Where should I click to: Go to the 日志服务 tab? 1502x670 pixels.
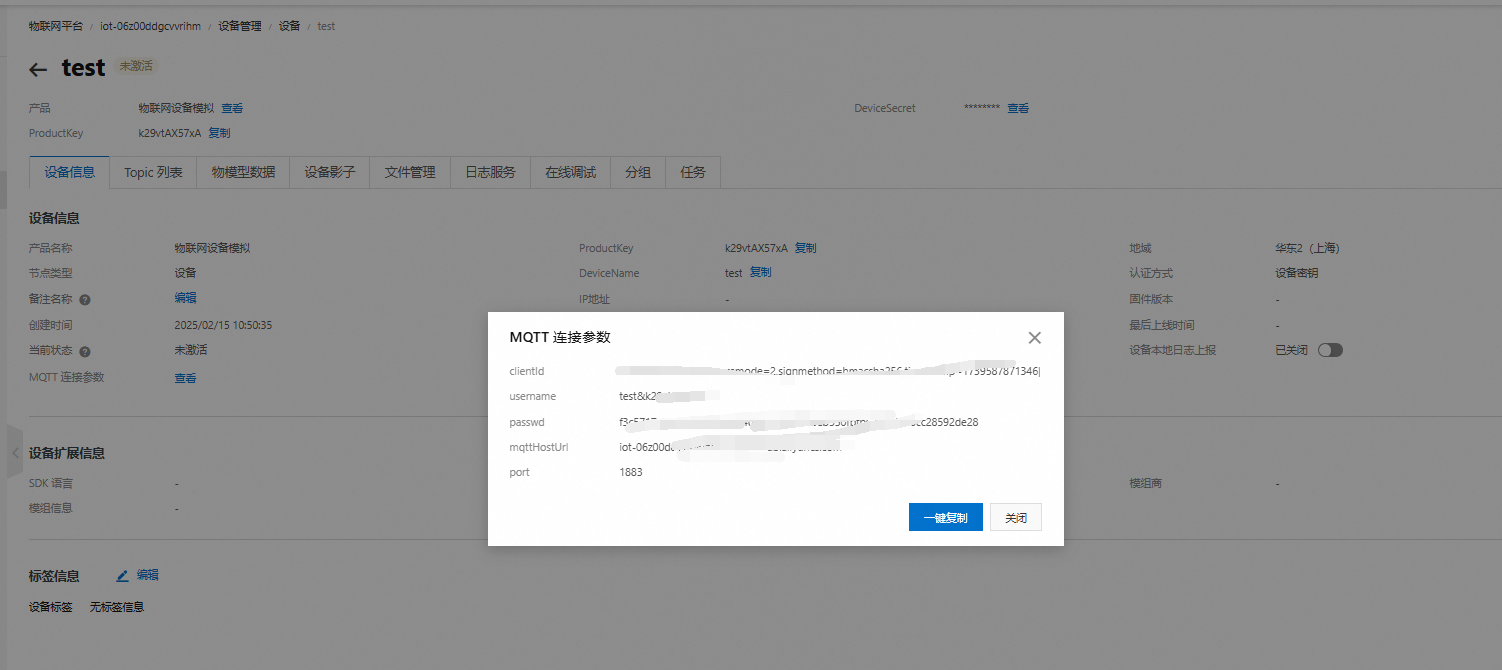pos(490,172)
